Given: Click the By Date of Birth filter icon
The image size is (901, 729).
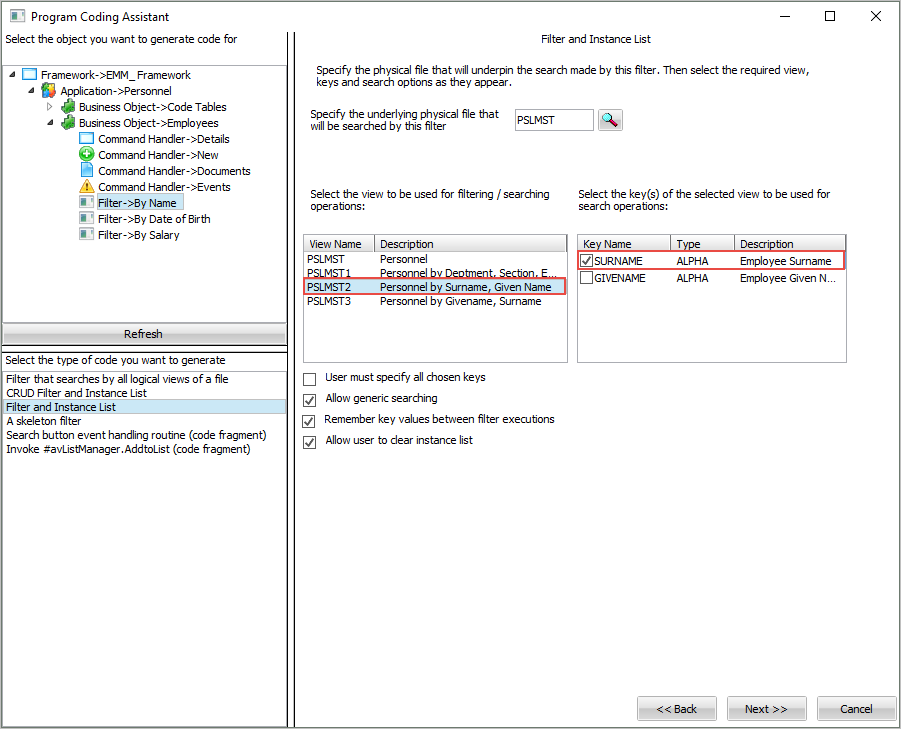Looking at the screenshot, I should pos(86,219).
